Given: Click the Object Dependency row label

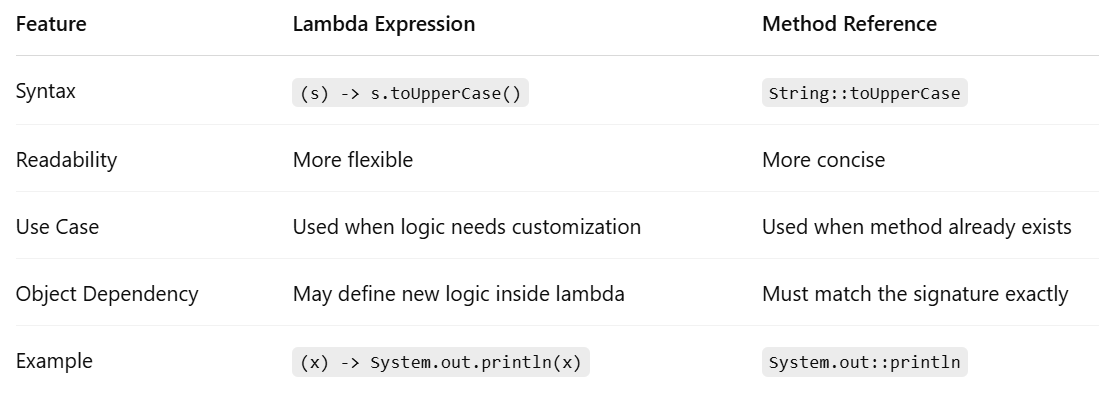Looking at the screenshot, I should coord(107,294).
